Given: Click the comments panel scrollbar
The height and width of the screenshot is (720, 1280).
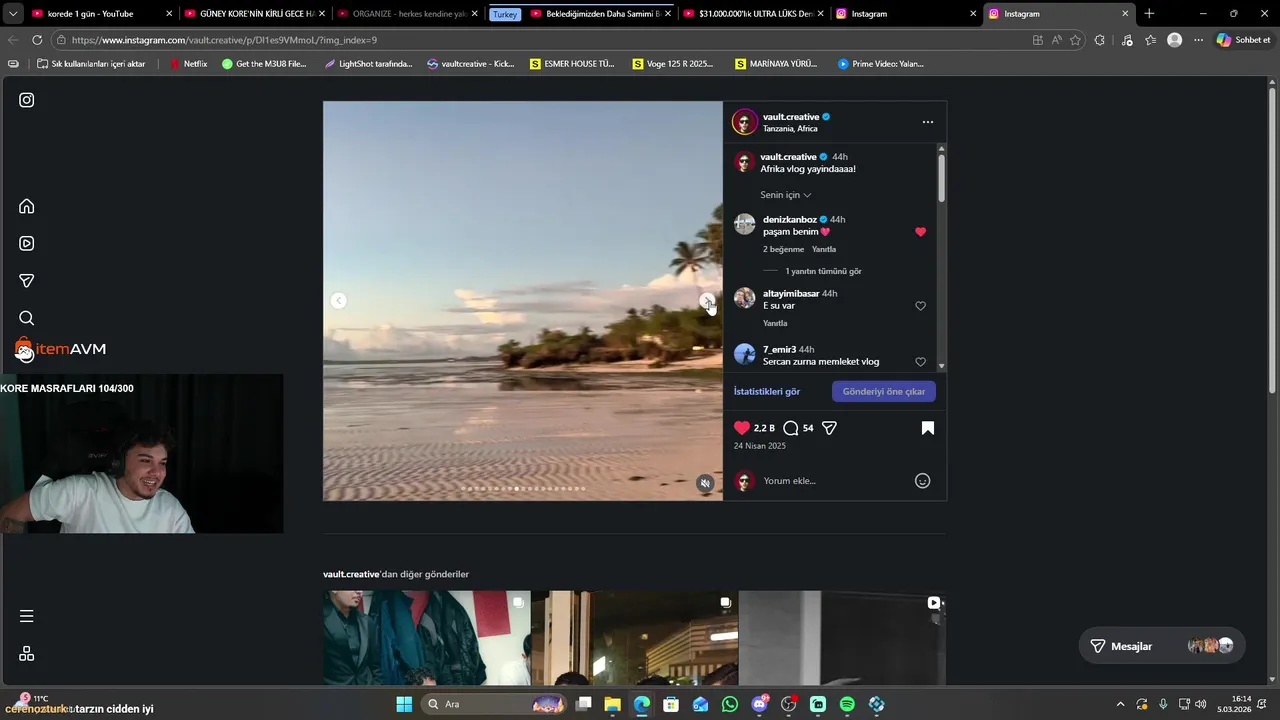Looking at the screenshot, I should [941, 178].
